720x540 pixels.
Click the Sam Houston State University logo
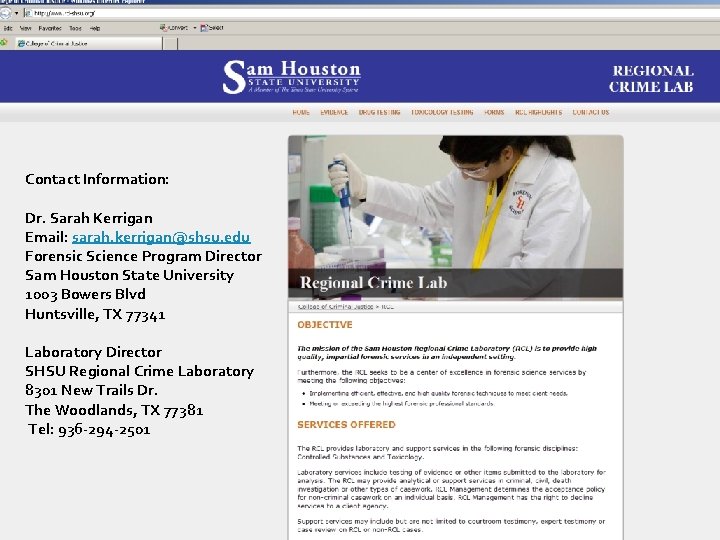(292, 77)
